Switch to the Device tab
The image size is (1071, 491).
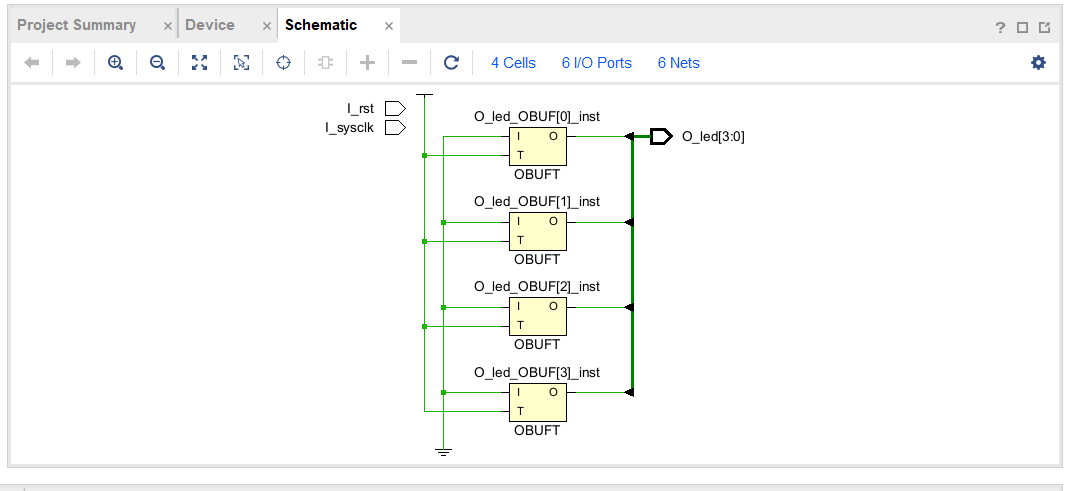(210, 25)
